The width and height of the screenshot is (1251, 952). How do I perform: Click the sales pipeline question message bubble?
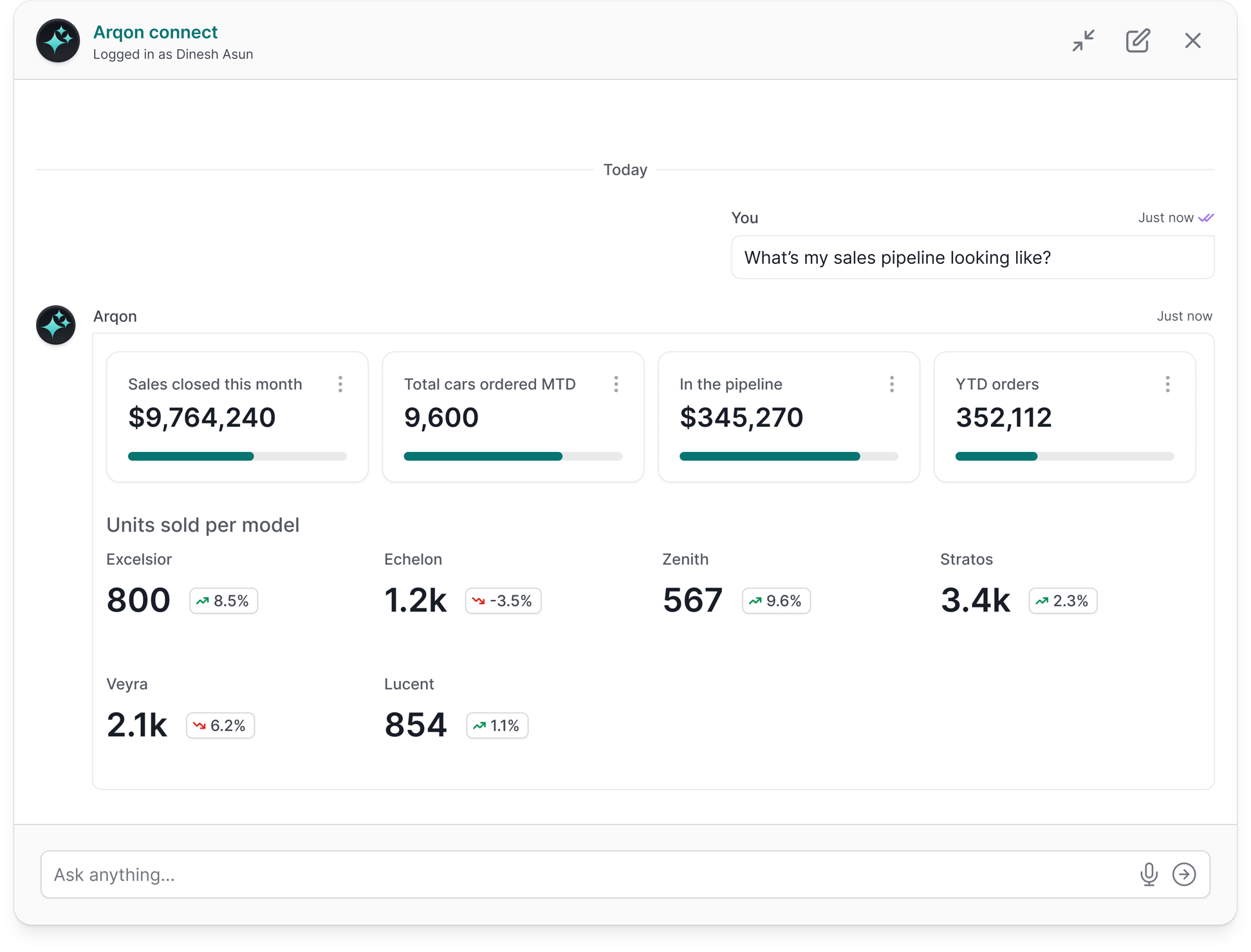click(972, 257)
